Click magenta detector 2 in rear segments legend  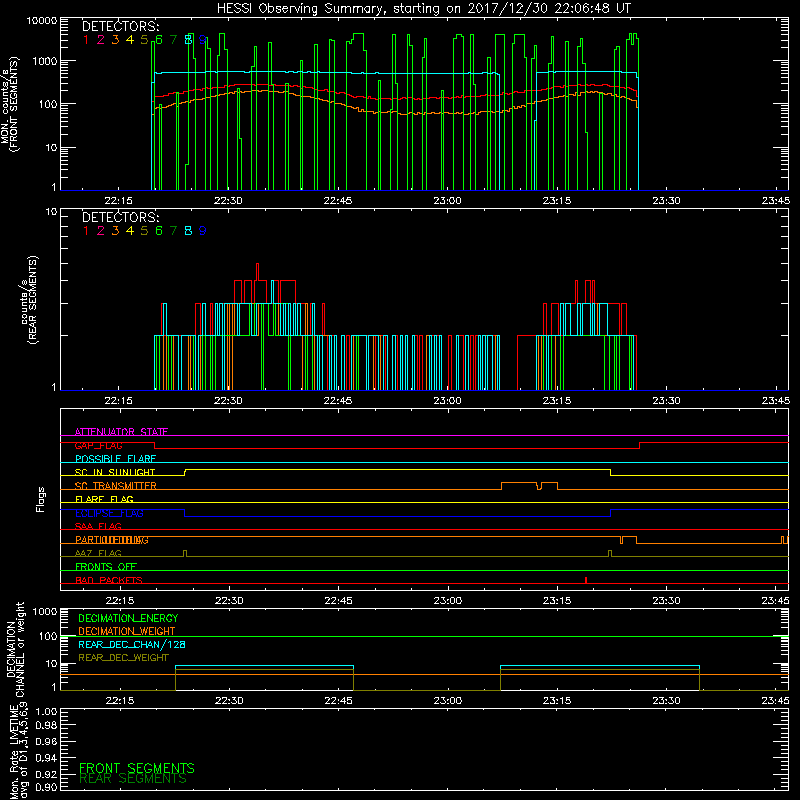tap(101, 231)
